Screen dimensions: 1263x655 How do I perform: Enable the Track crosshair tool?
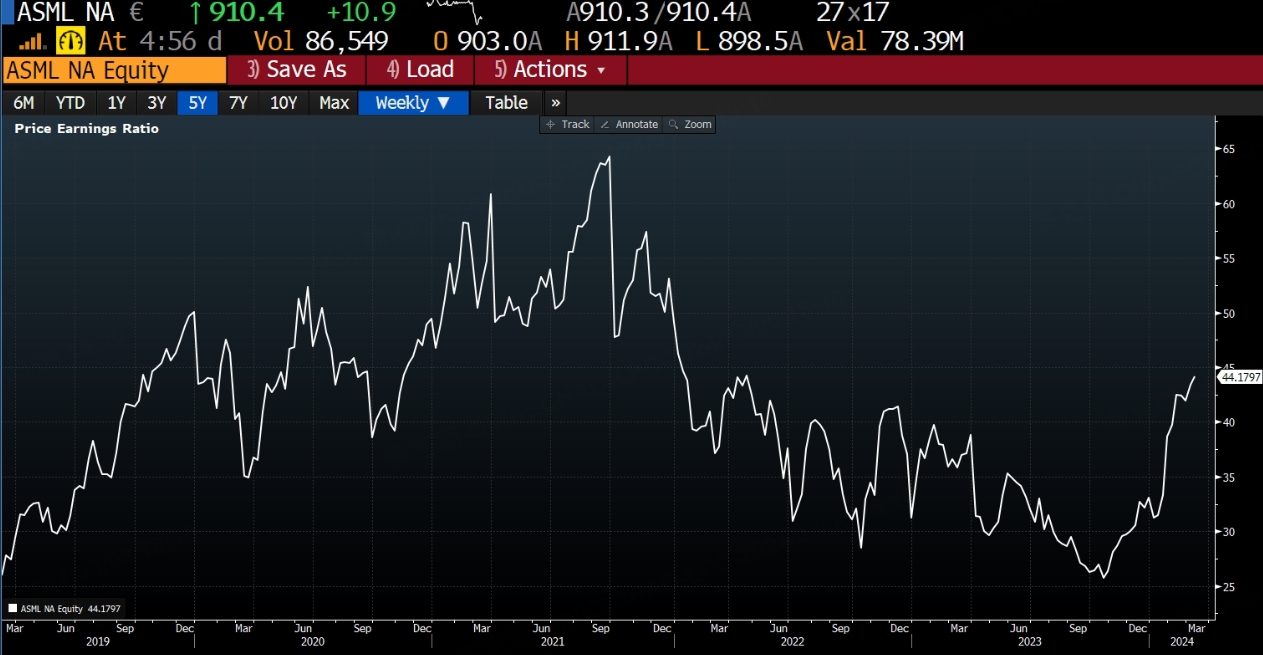[x=568, y=124]
